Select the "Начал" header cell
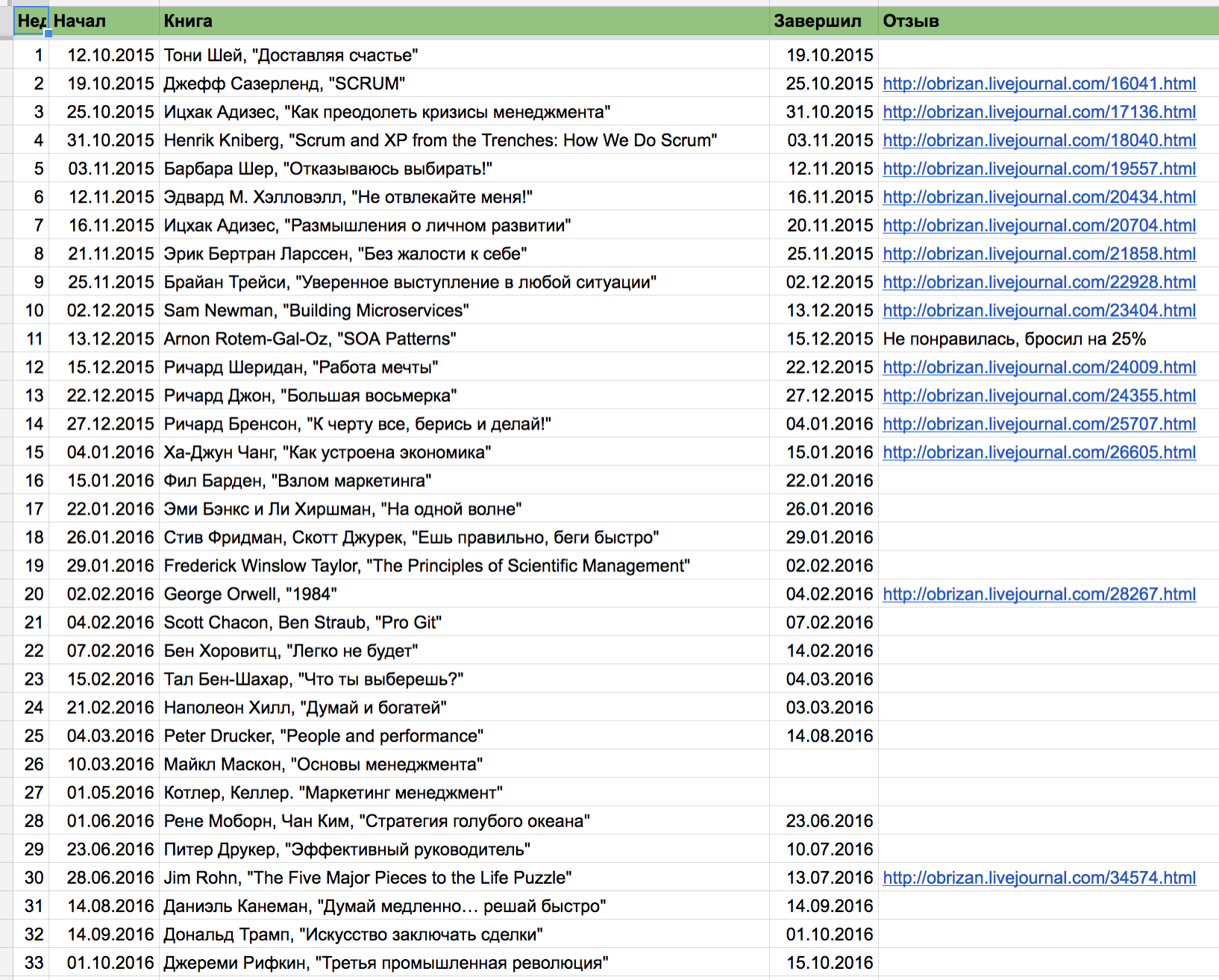The image size is (1219, 980). coord(104,21)
